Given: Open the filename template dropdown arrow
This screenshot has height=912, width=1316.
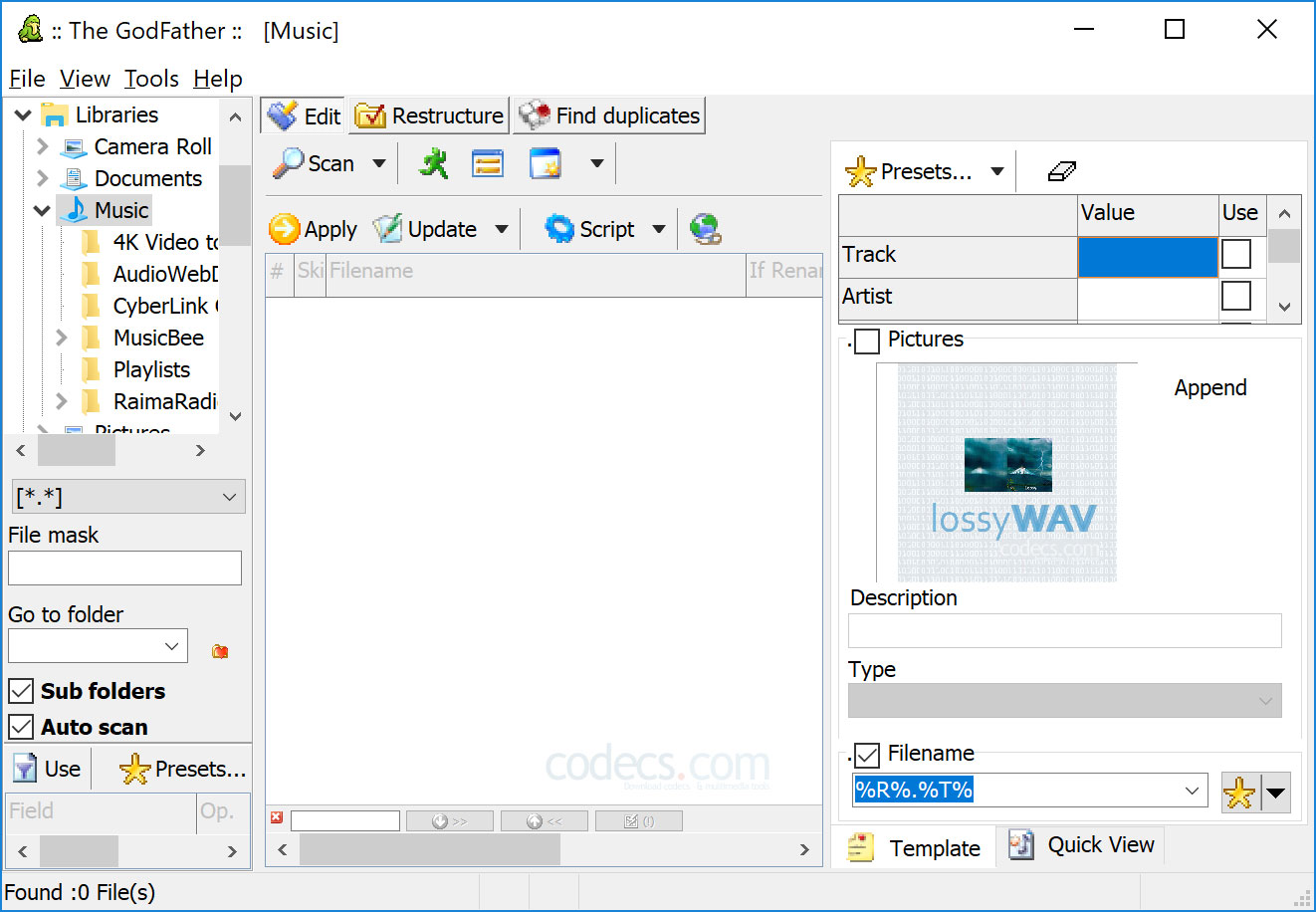Looking at the screenshot, I should point(1192,791).
